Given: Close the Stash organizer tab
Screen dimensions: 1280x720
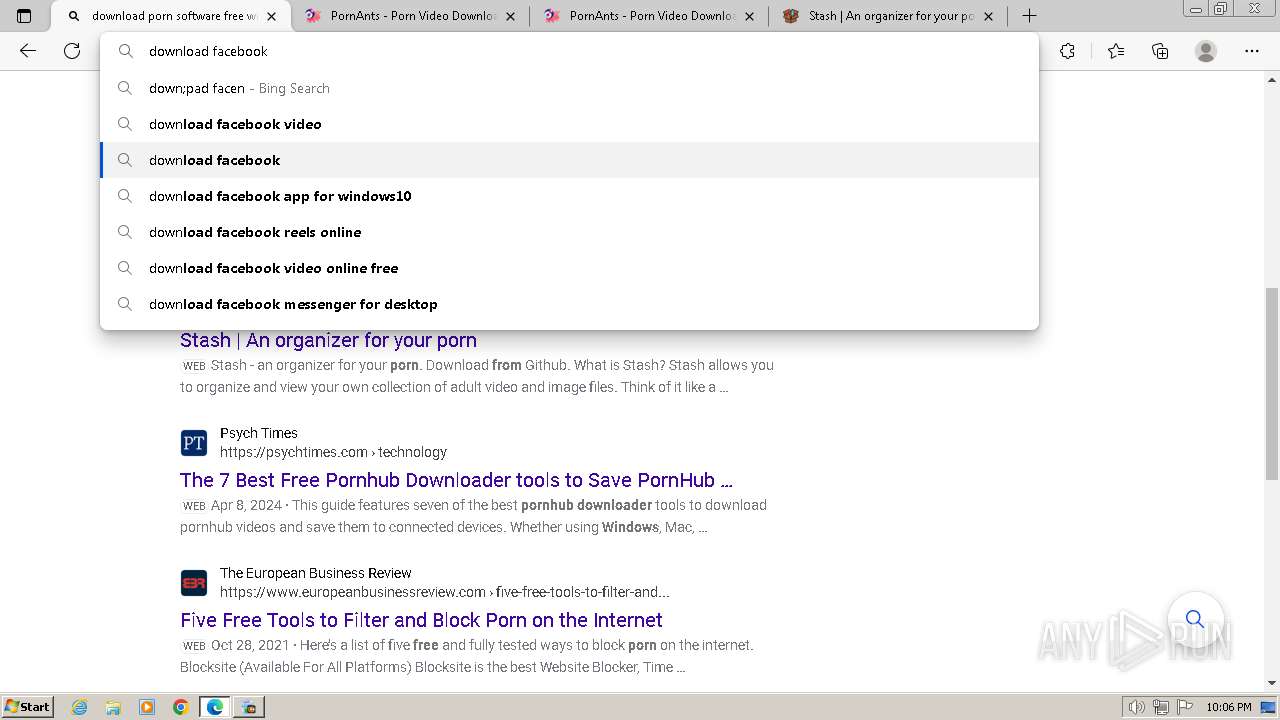Looking at the screenshot, I should click(x=989, y=16).
